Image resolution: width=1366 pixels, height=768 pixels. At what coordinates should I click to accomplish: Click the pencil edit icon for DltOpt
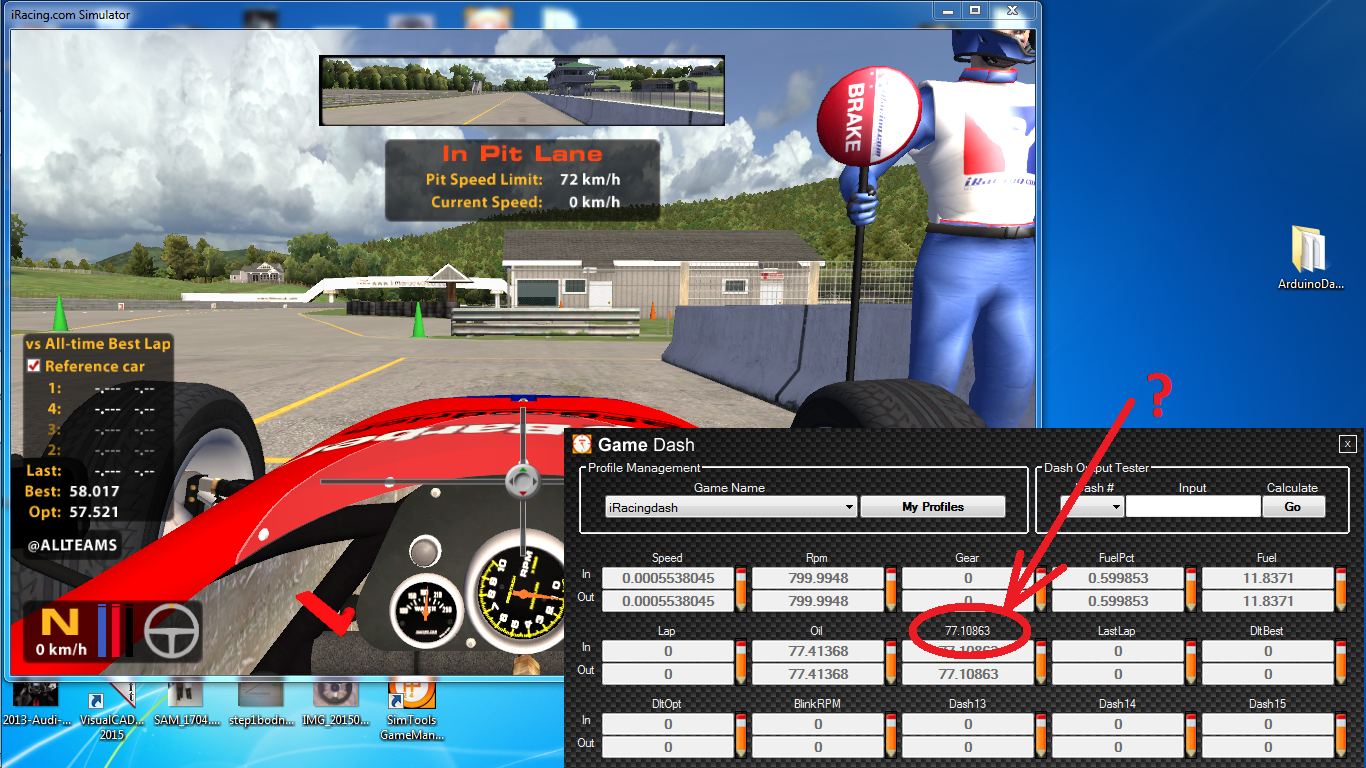(x=741, y=735)
